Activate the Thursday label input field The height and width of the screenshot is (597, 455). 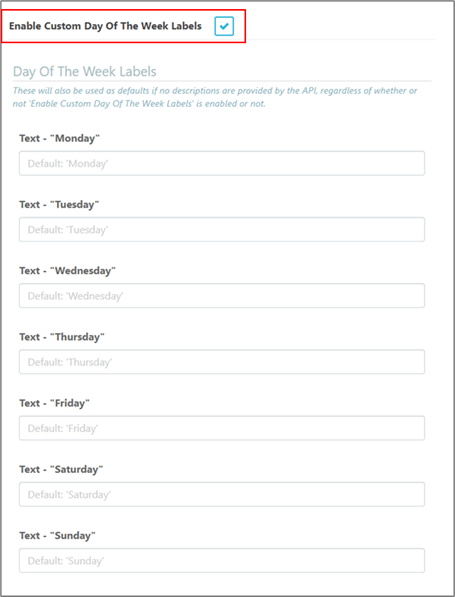222,362
